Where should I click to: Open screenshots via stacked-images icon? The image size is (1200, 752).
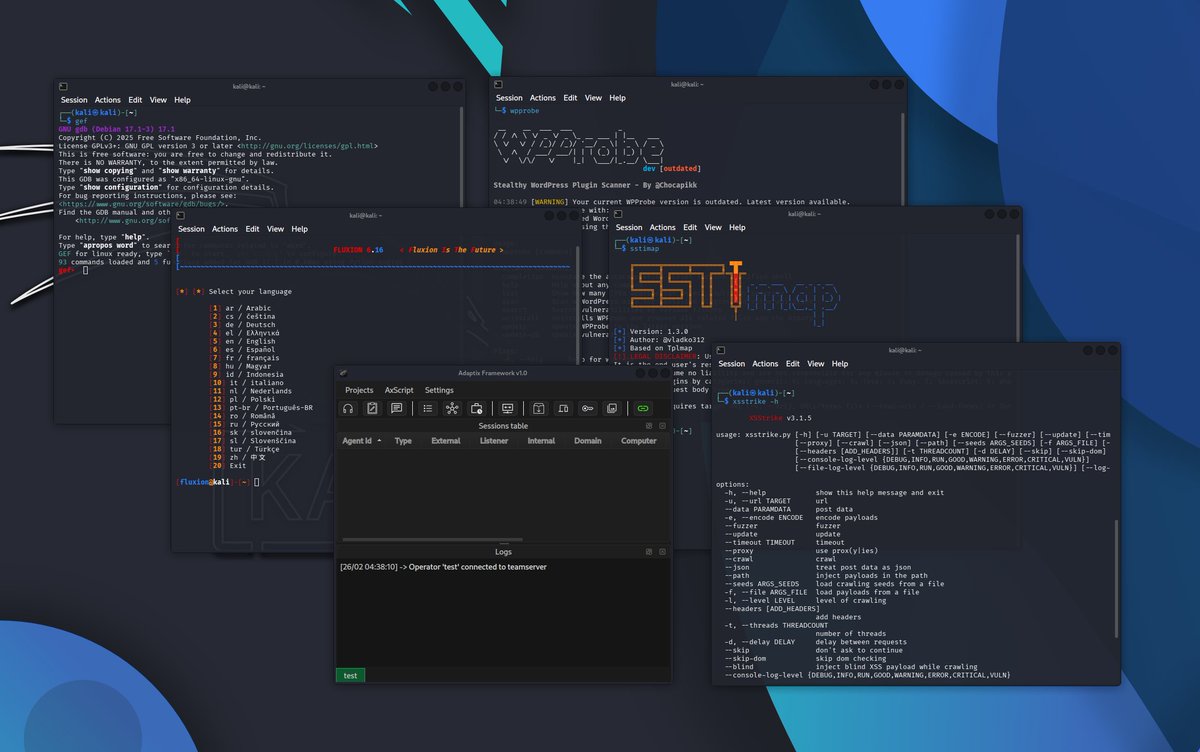pos(611,408)
